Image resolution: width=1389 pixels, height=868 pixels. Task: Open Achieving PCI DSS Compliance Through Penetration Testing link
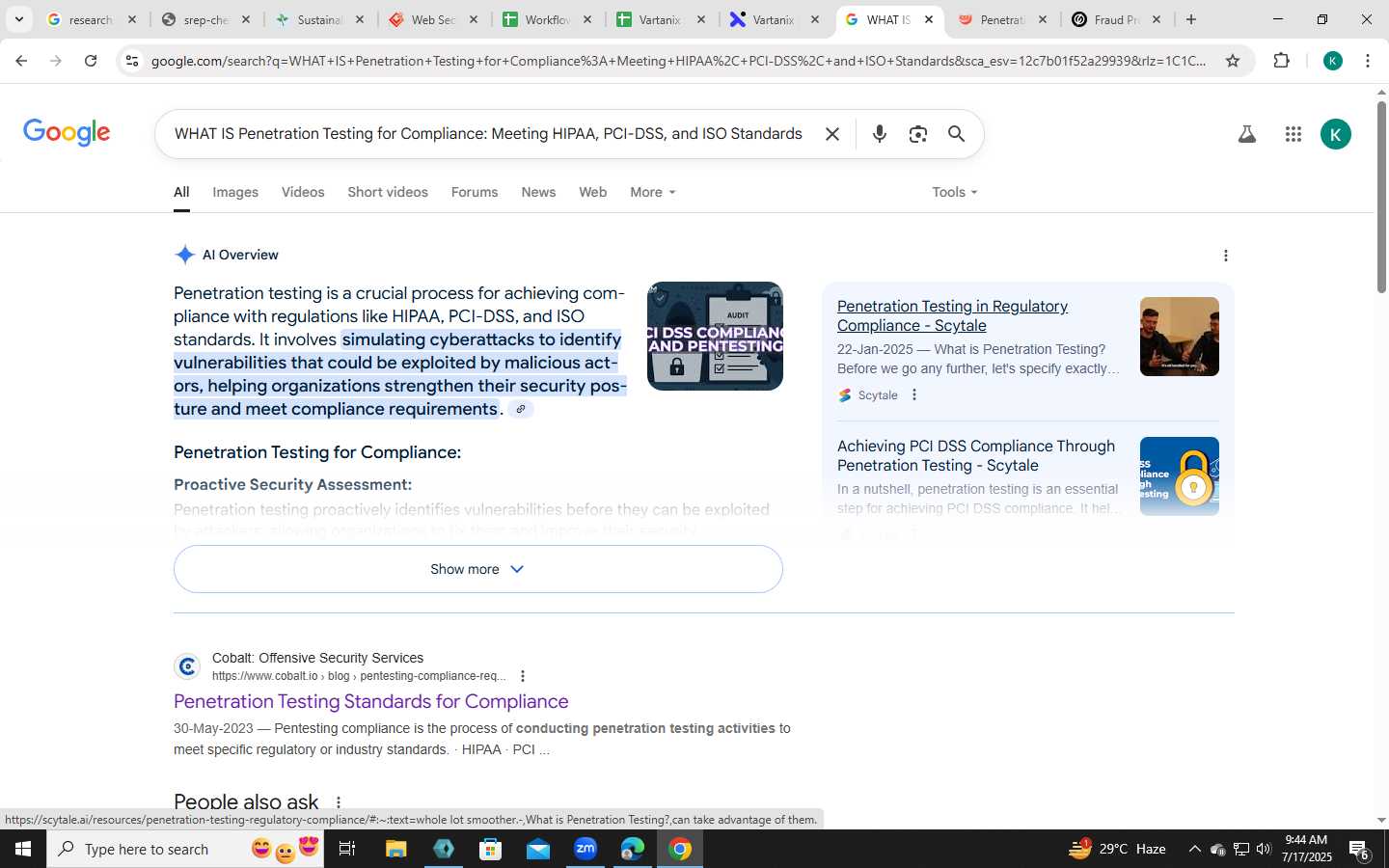point(975,455)
